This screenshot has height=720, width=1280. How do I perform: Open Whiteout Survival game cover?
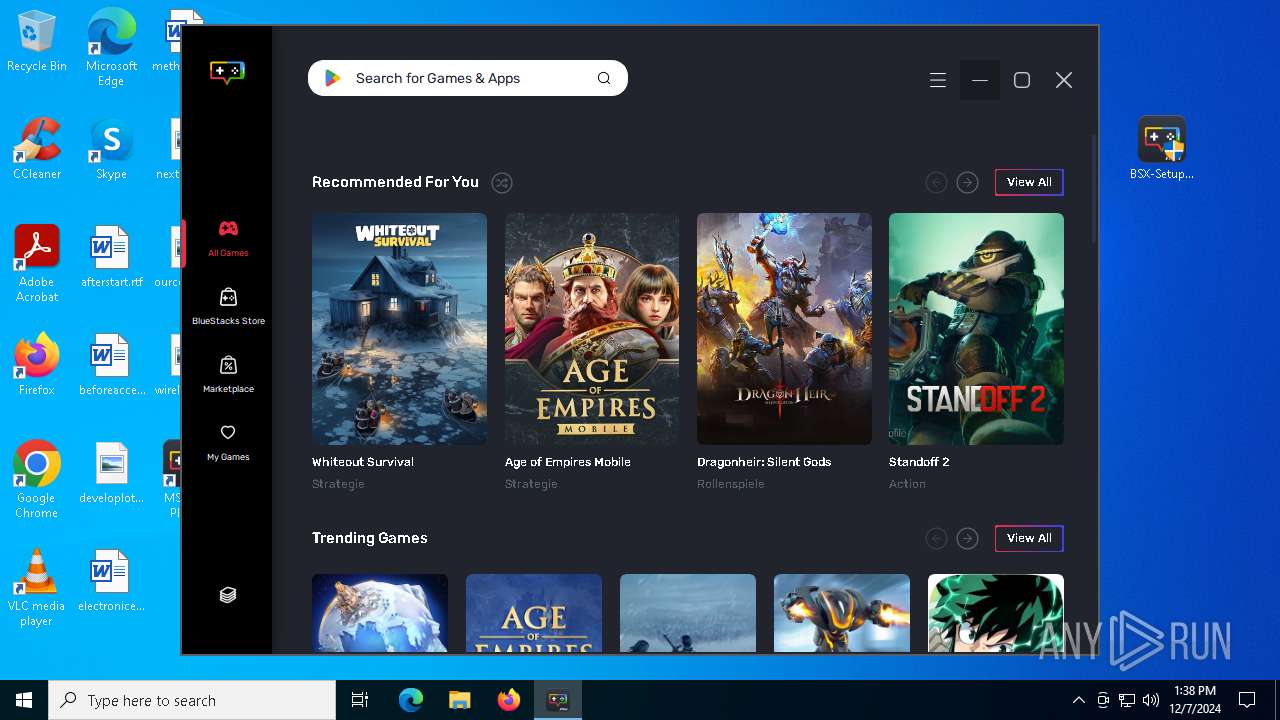tap(399, 329)
